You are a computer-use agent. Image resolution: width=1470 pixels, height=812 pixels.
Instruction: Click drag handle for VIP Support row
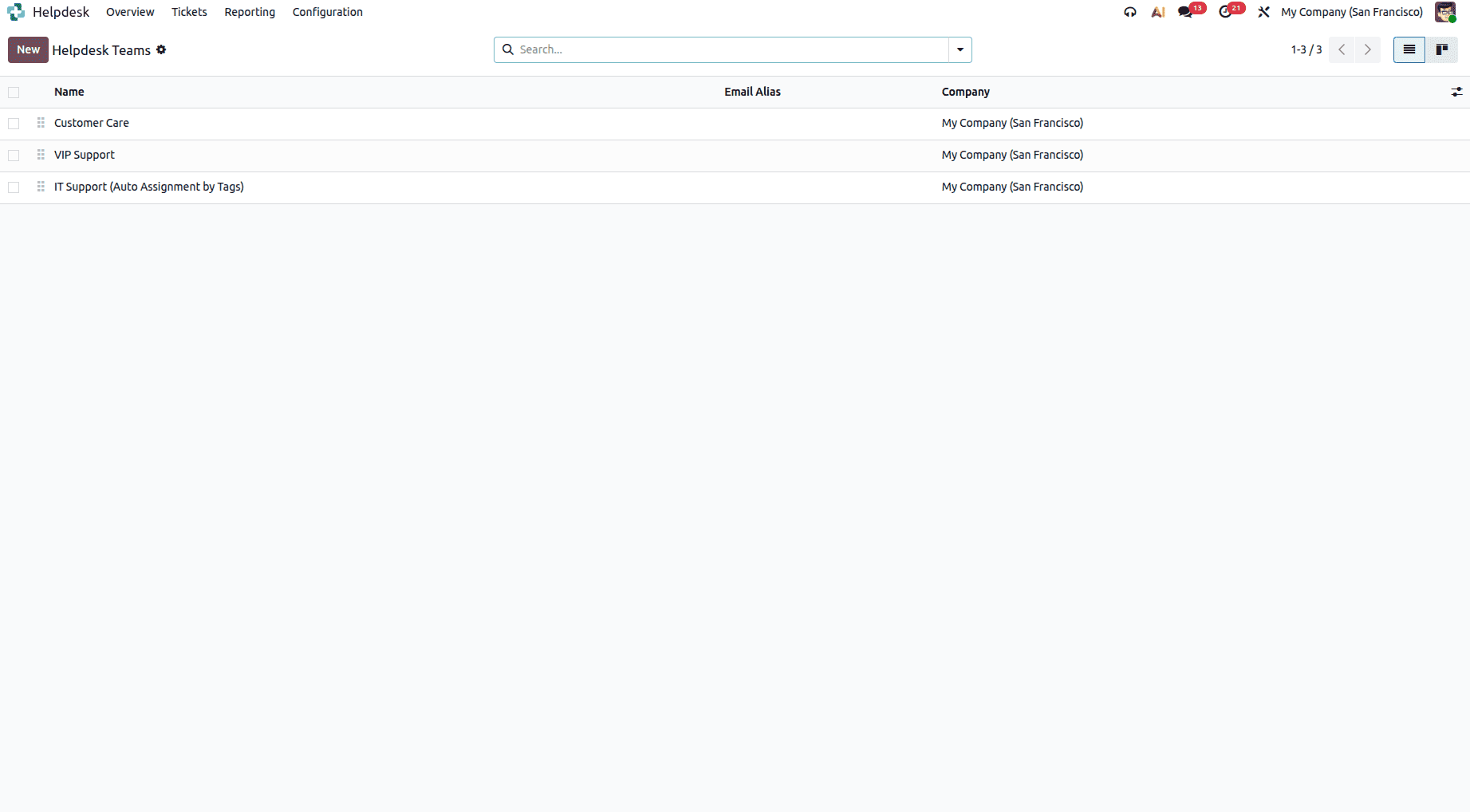(x=41, y=155)
